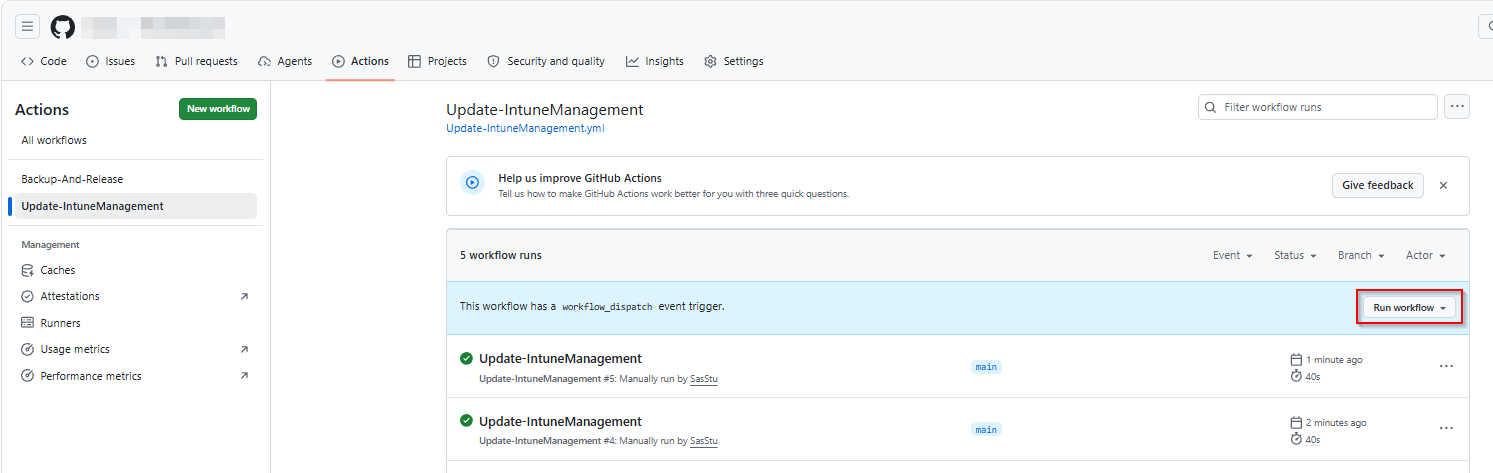
Task: Click the 5 workflow runs text
Action: [x=501, y=255]
